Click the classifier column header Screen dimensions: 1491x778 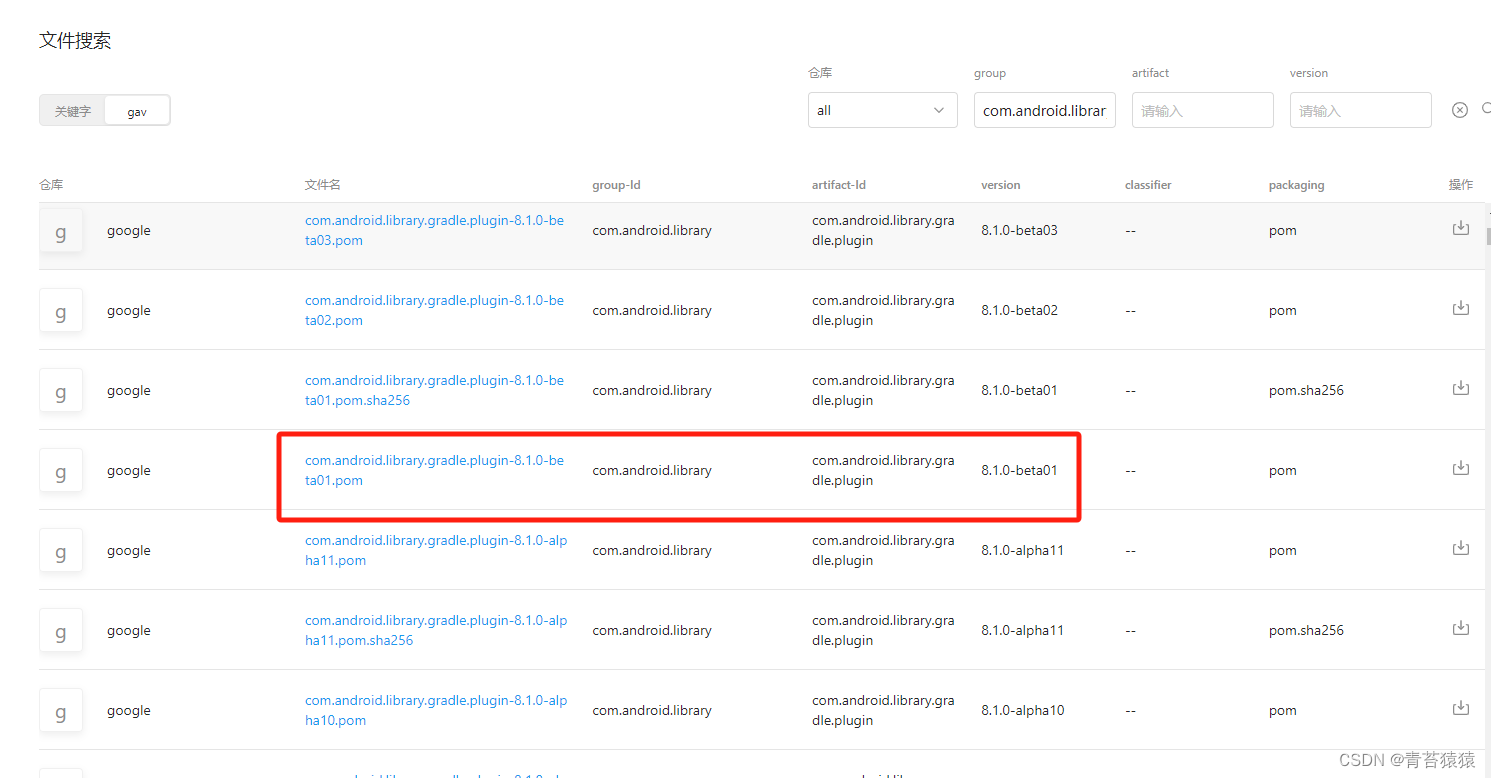(1148, 185)
